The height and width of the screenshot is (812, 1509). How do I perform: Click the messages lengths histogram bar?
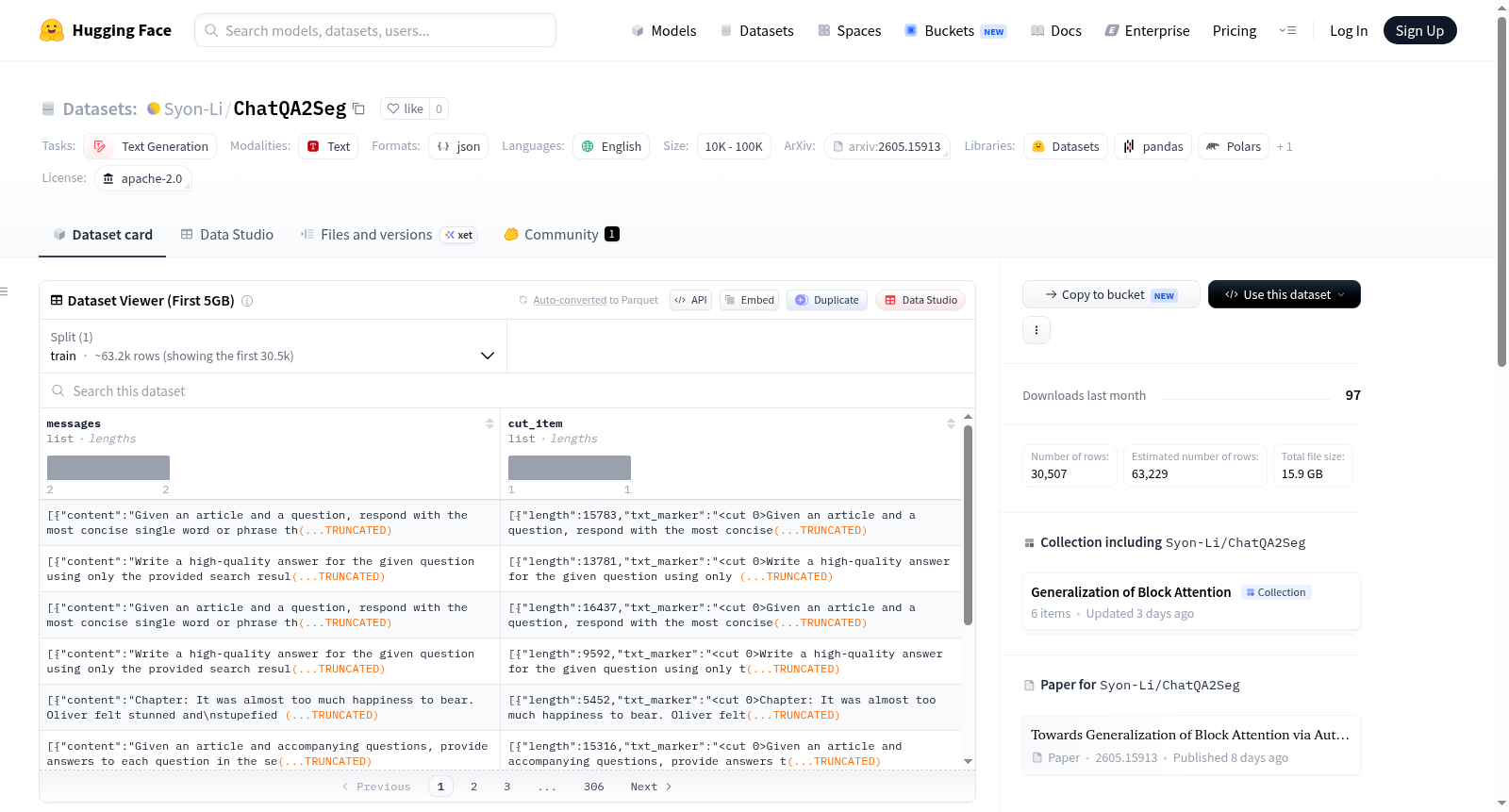tap(108, 468)
